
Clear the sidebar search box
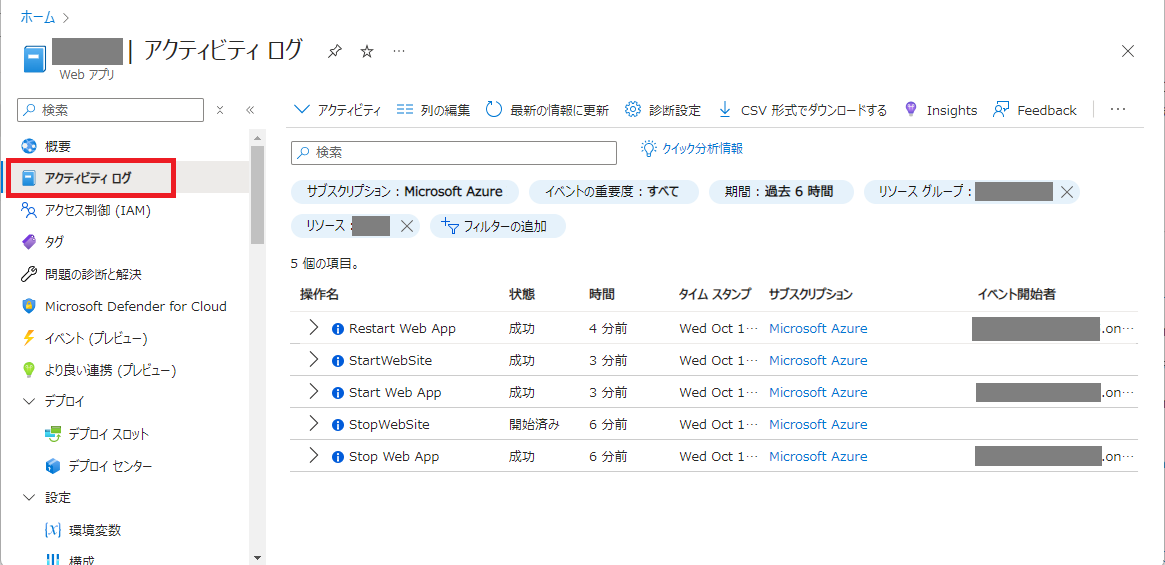point(220,110)
